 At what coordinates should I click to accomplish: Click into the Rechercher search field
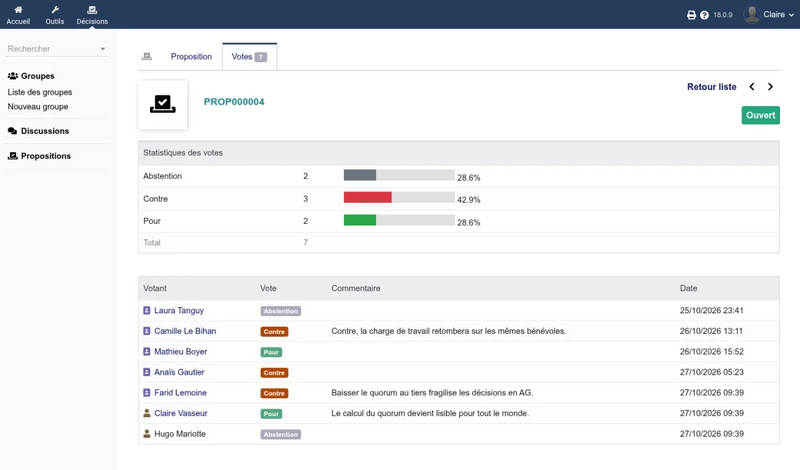pyautogui.click(x=56, y=49)
